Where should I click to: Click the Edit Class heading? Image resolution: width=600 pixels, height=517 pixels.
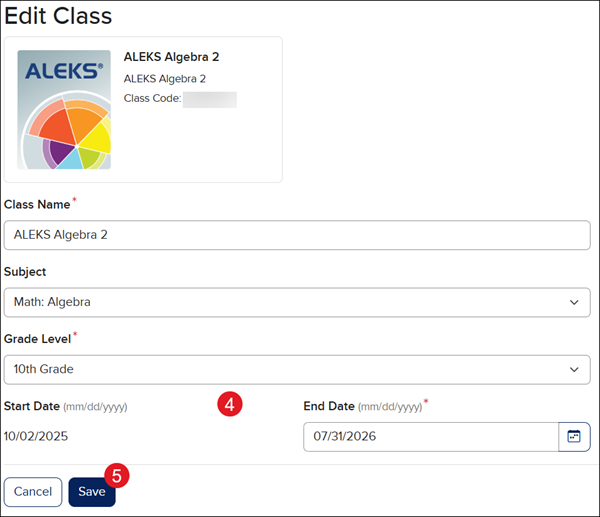(x=58, y=16)
